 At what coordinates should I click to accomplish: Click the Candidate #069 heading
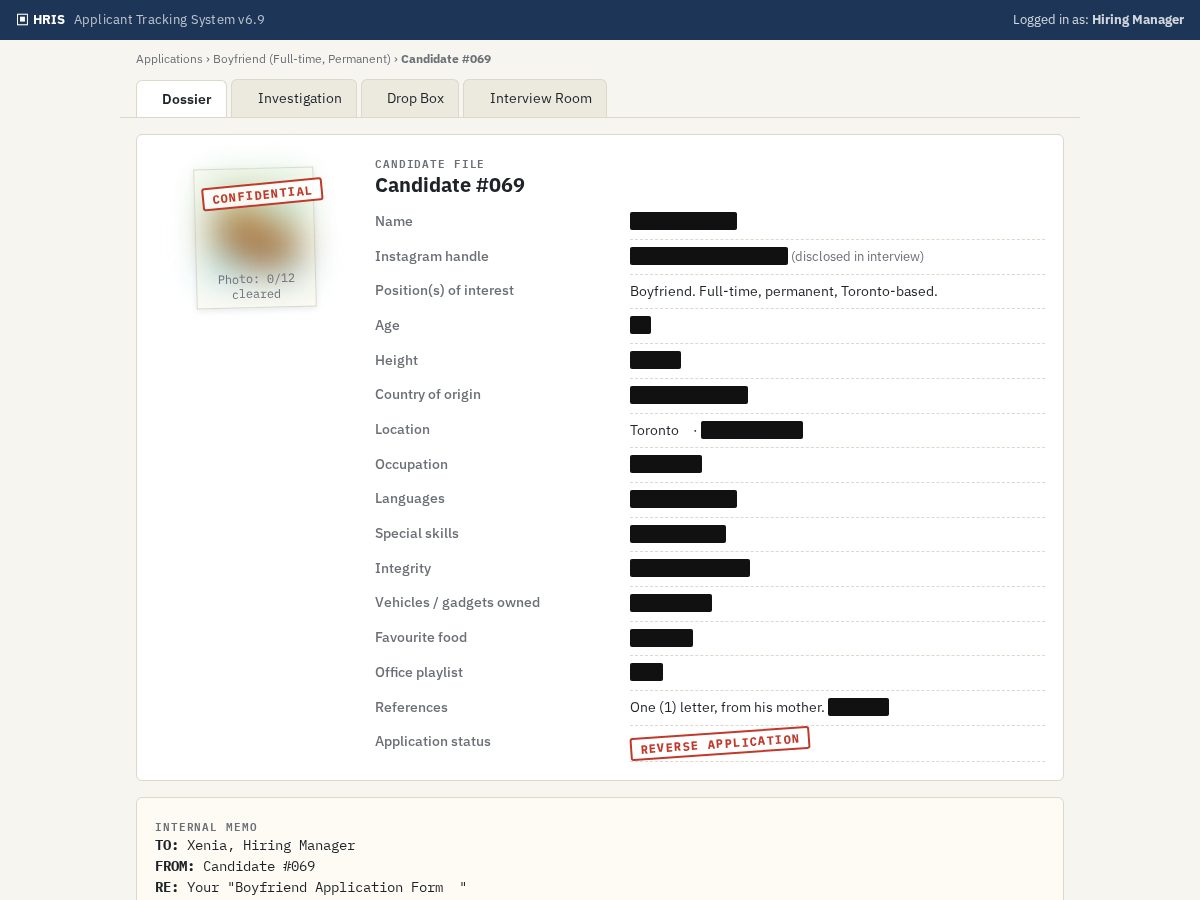pyautogui.click(x=450, y=185)
